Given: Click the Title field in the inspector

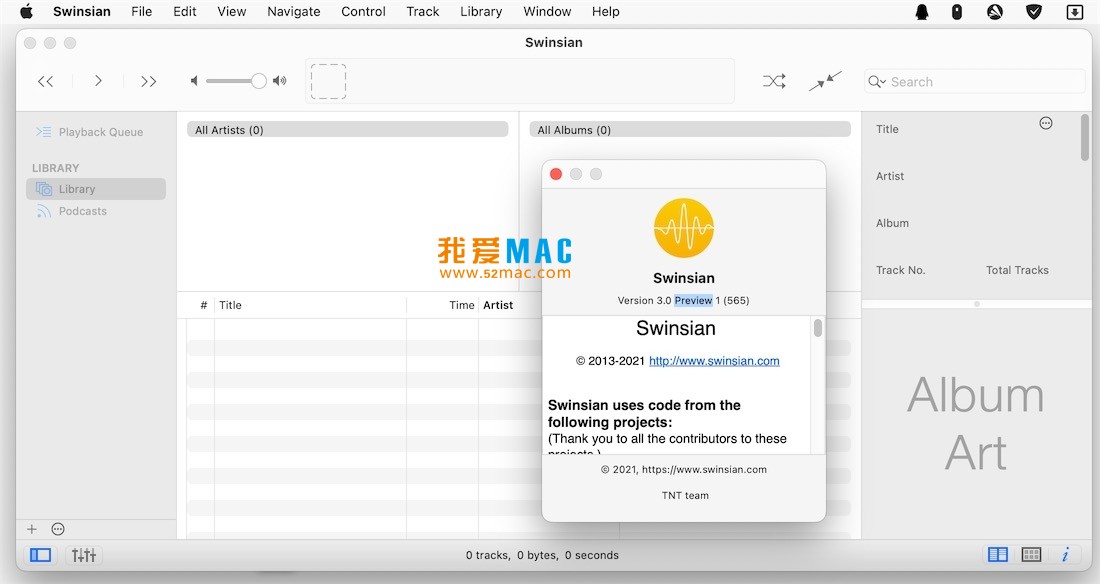Looking at the screenshot, I should 887,129.
